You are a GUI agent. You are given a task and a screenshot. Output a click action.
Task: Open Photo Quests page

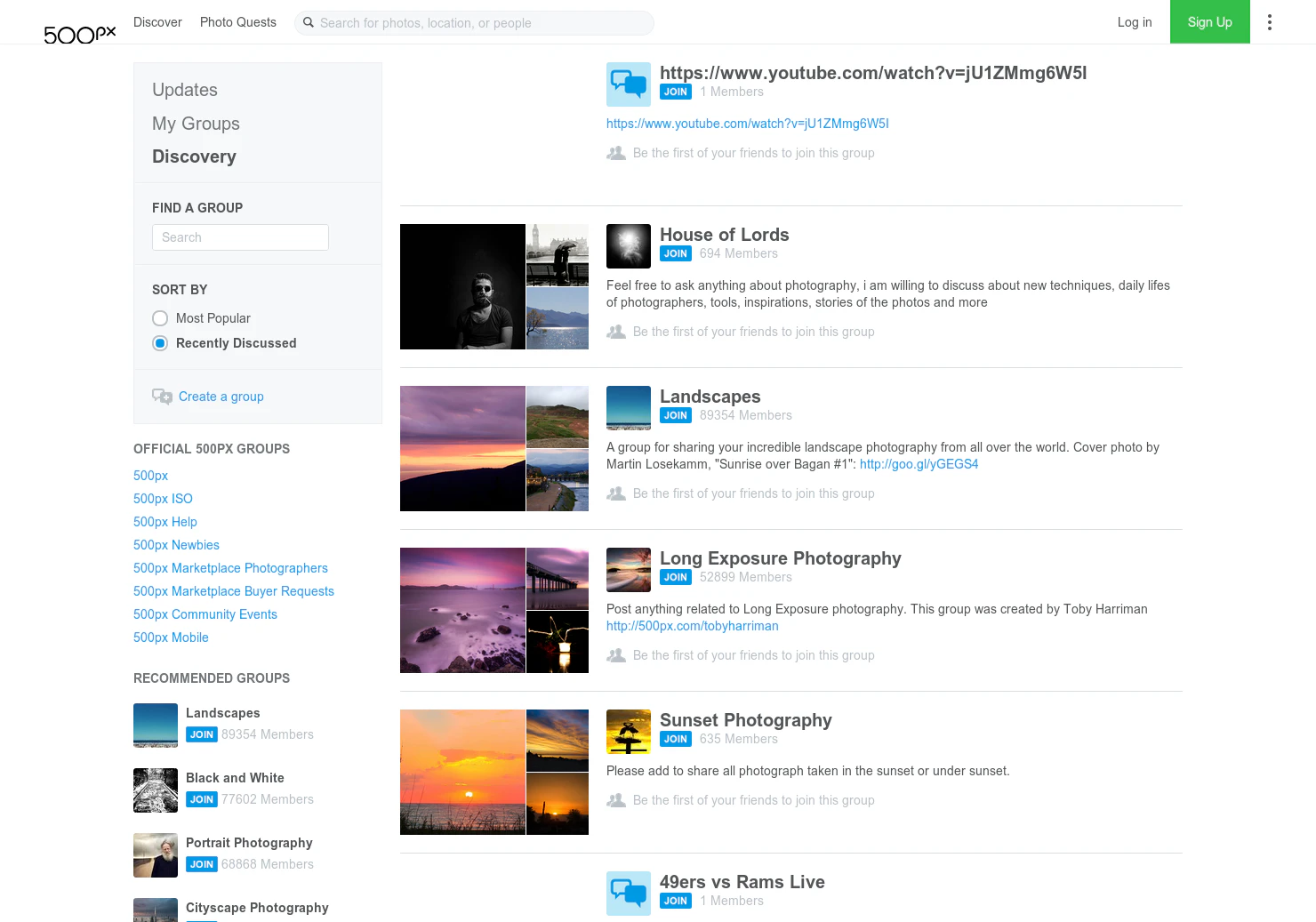[238, 22]
